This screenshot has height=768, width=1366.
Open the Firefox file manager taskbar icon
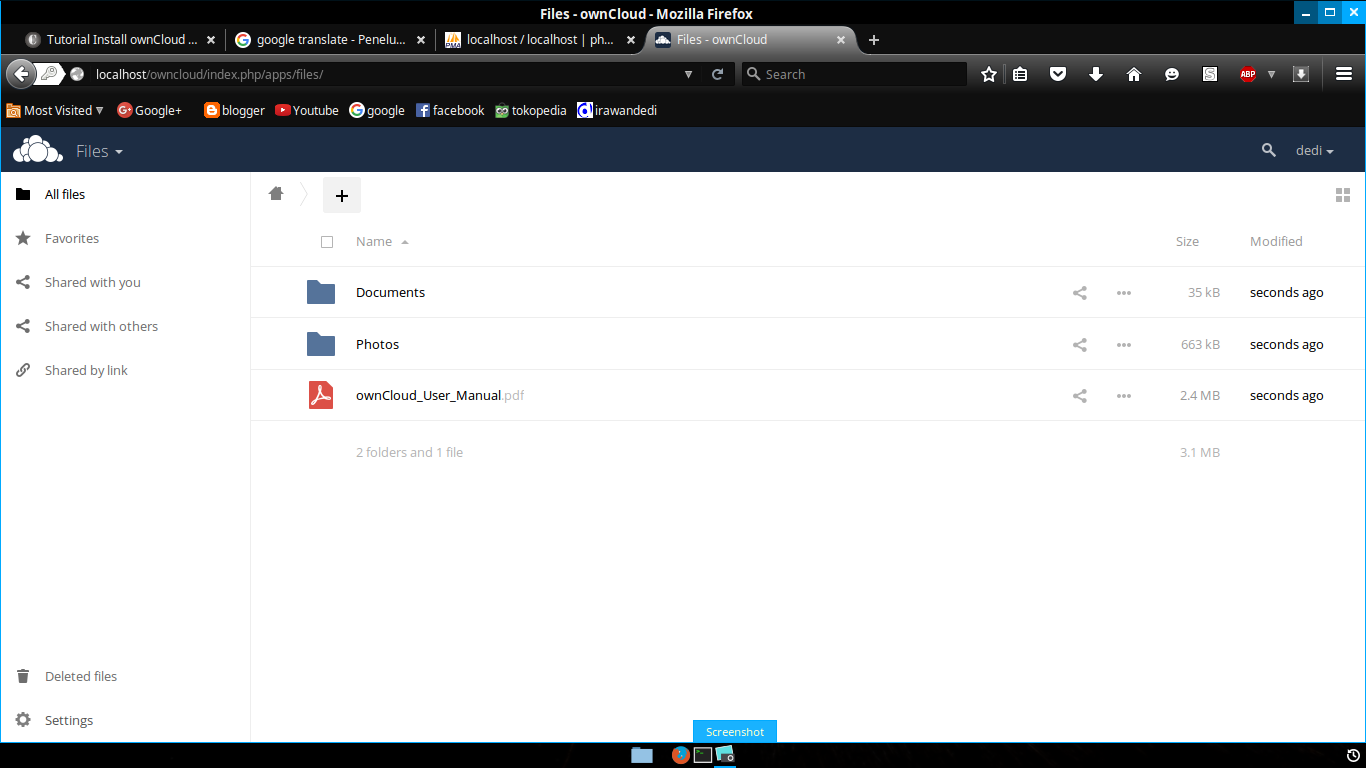[x=641, y=755]
